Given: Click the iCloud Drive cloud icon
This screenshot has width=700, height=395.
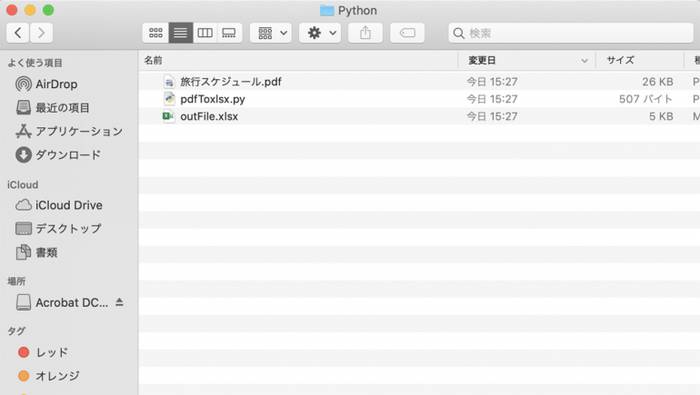Looking at the screenshot, I should pos(23,205).
